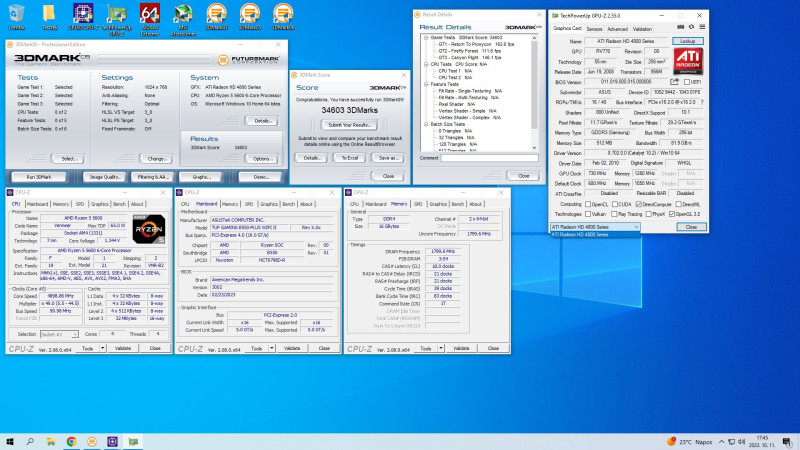Click the Result Details scrollbar thumb
This screenshot has width=800, height=450.
point(534,85)
